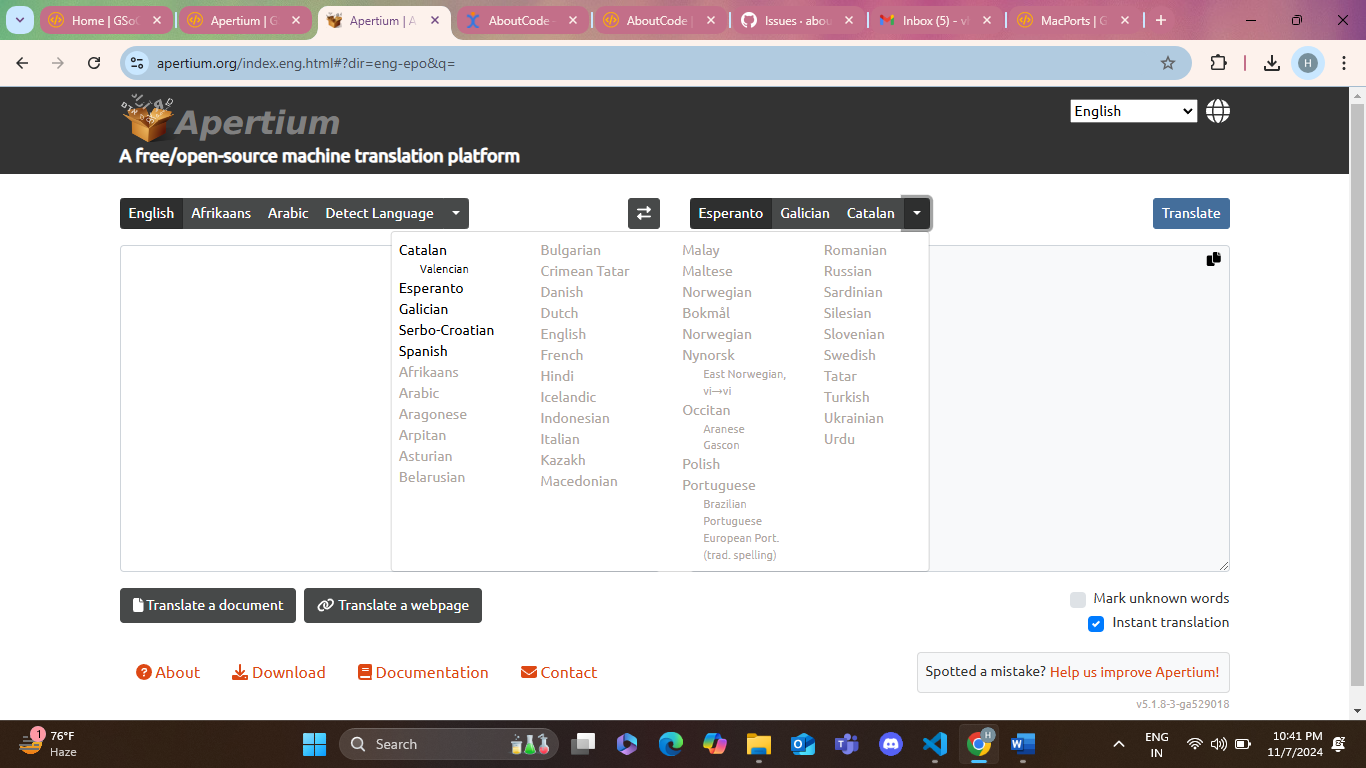Click the About question-mark icon

[143, 672]
